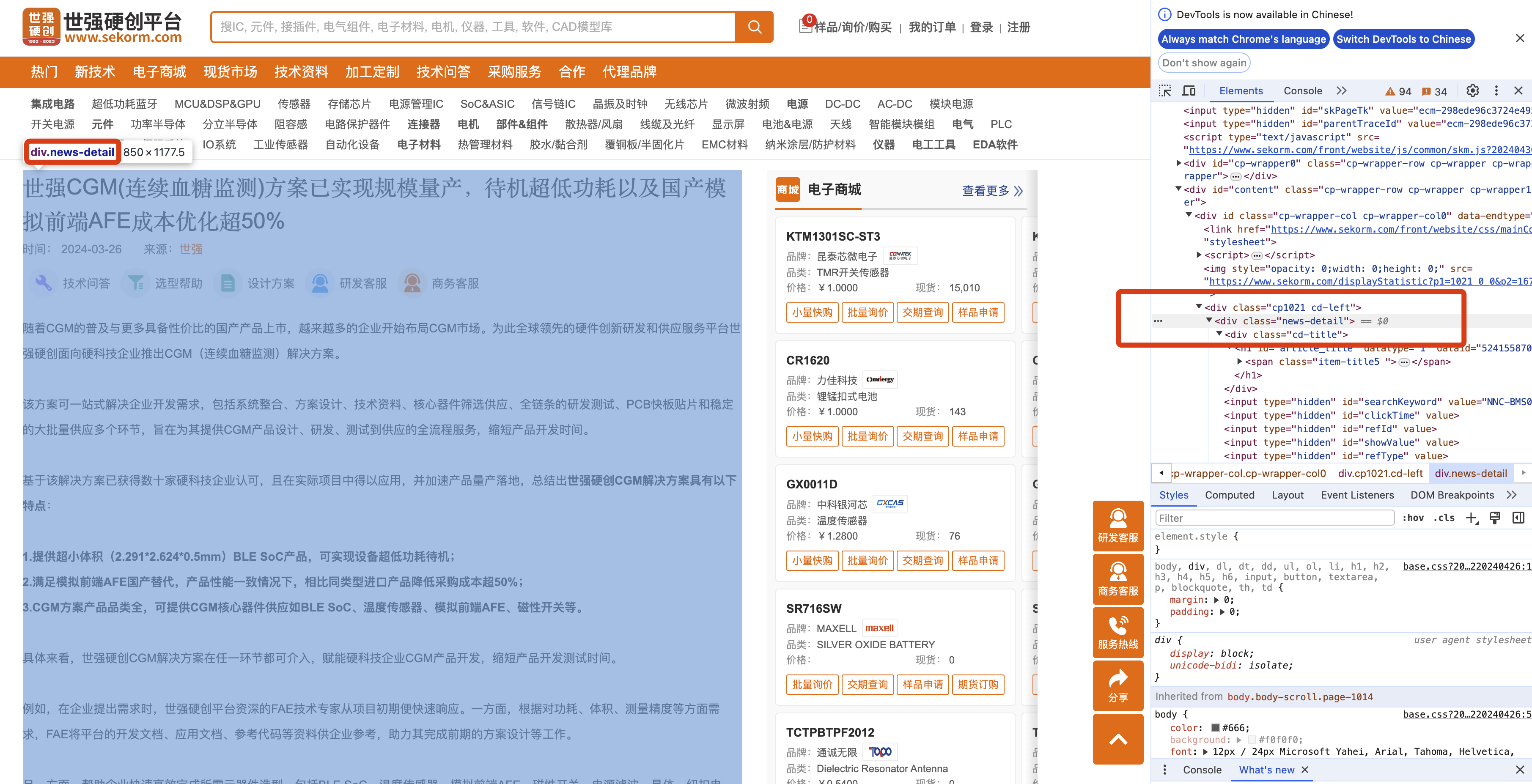Click the Sekorm platform logo
The width and height of the screenshot is (1532, 784).
(102, 27)
